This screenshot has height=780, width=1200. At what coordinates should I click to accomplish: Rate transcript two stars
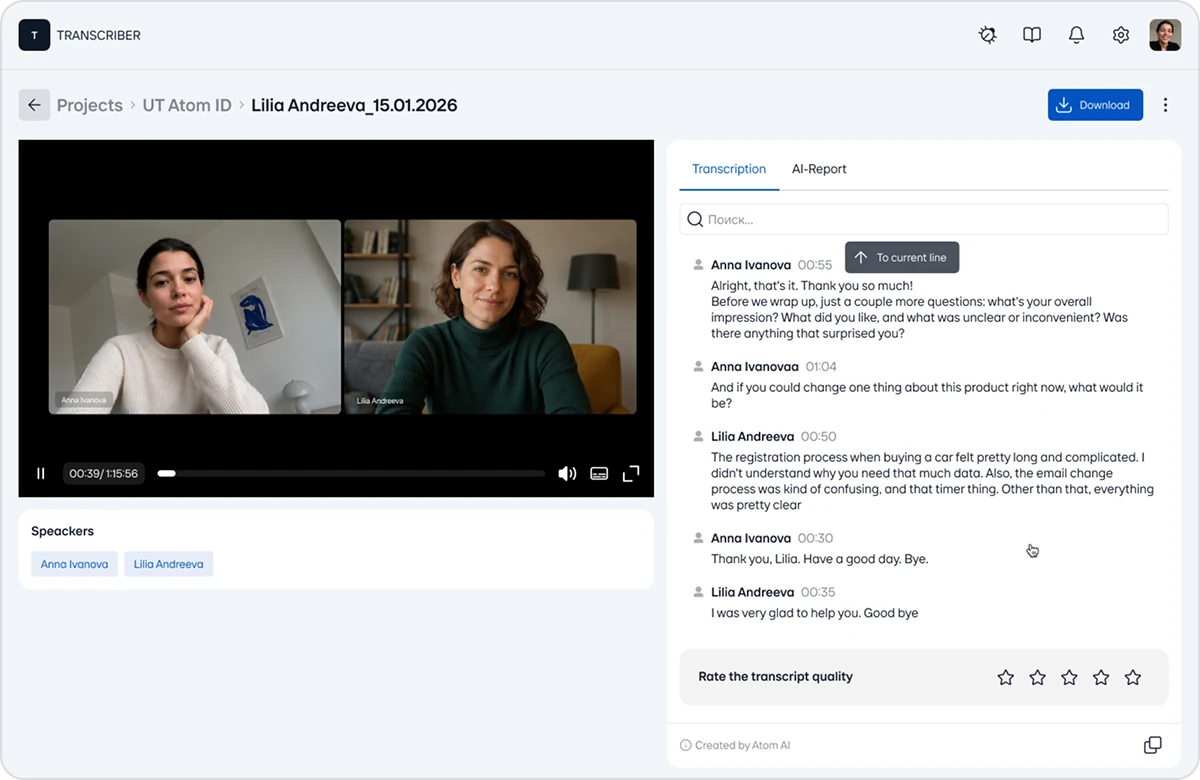pyautogui.click(x=1038, y=677)
